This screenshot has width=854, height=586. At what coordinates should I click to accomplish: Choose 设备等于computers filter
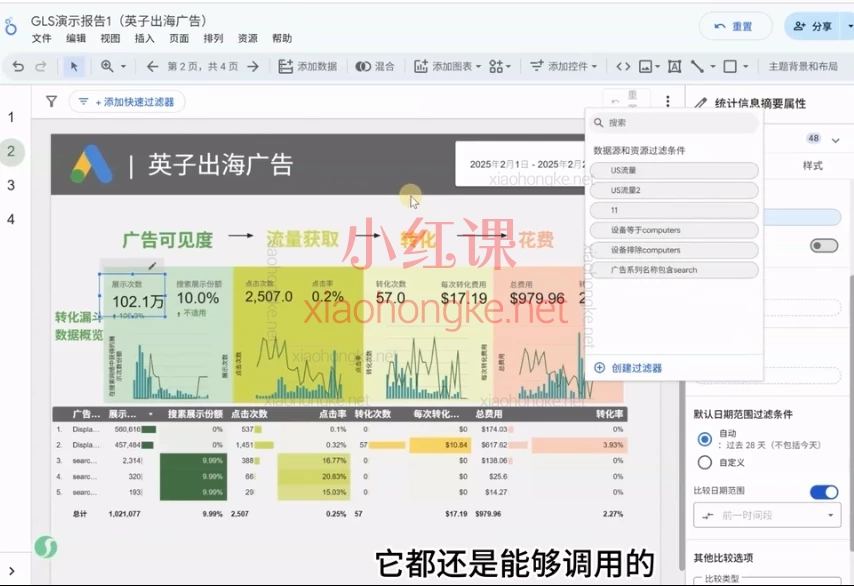(x=674, y=230)
